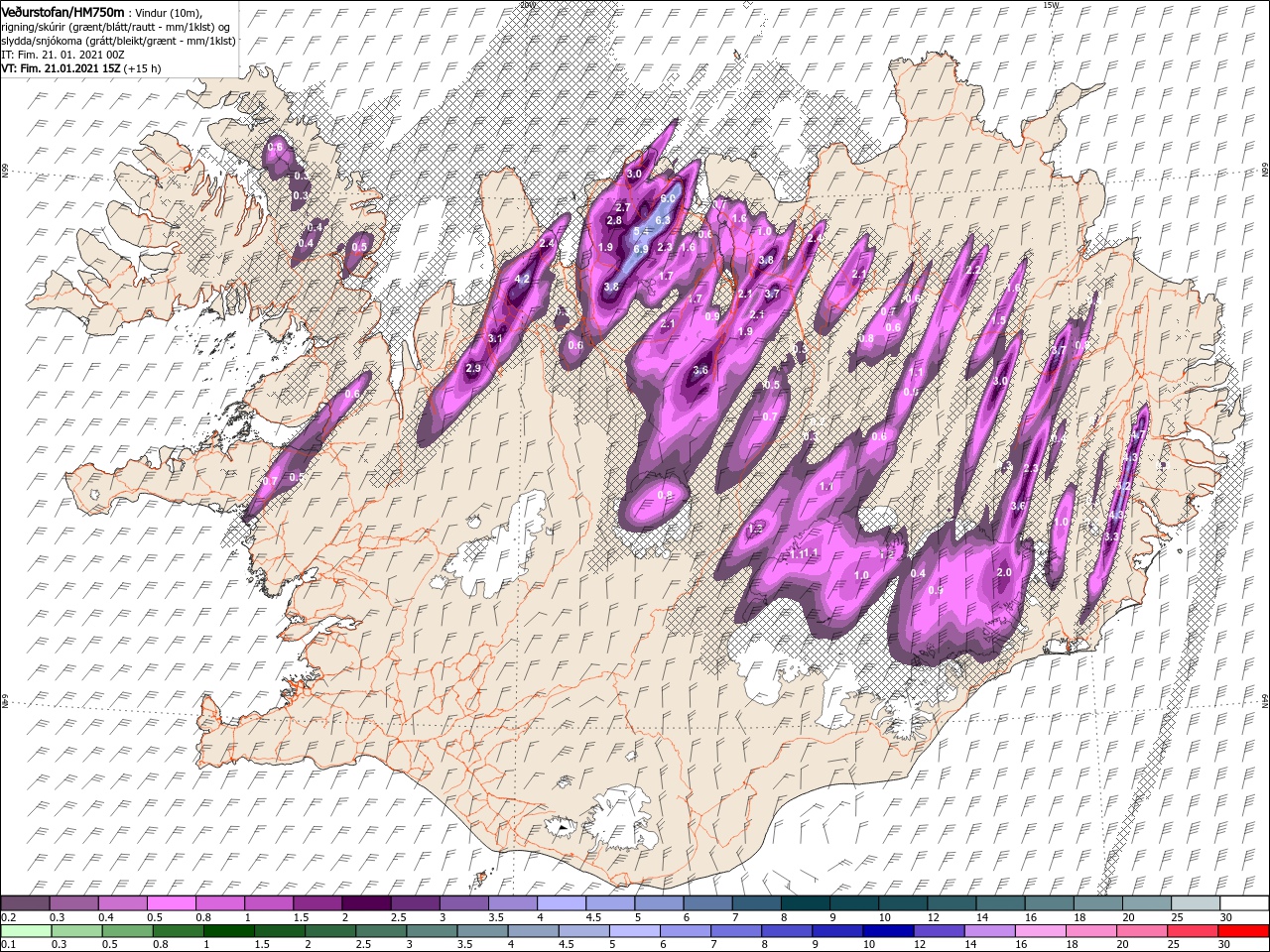Click the 6.0 snowfall value on the map

[x=668, y=198]
